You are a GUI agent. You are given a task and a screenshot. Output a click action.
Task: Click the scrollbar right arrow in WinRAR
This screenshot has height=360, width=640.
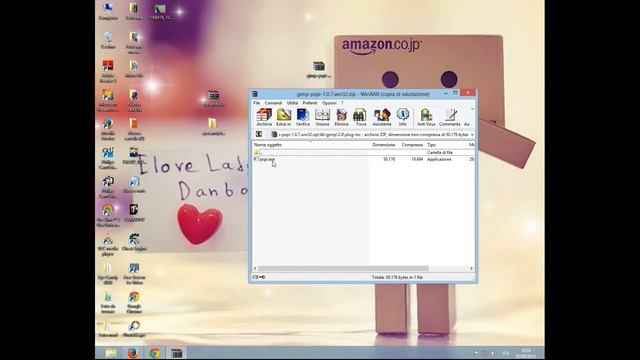click(471, 268)
